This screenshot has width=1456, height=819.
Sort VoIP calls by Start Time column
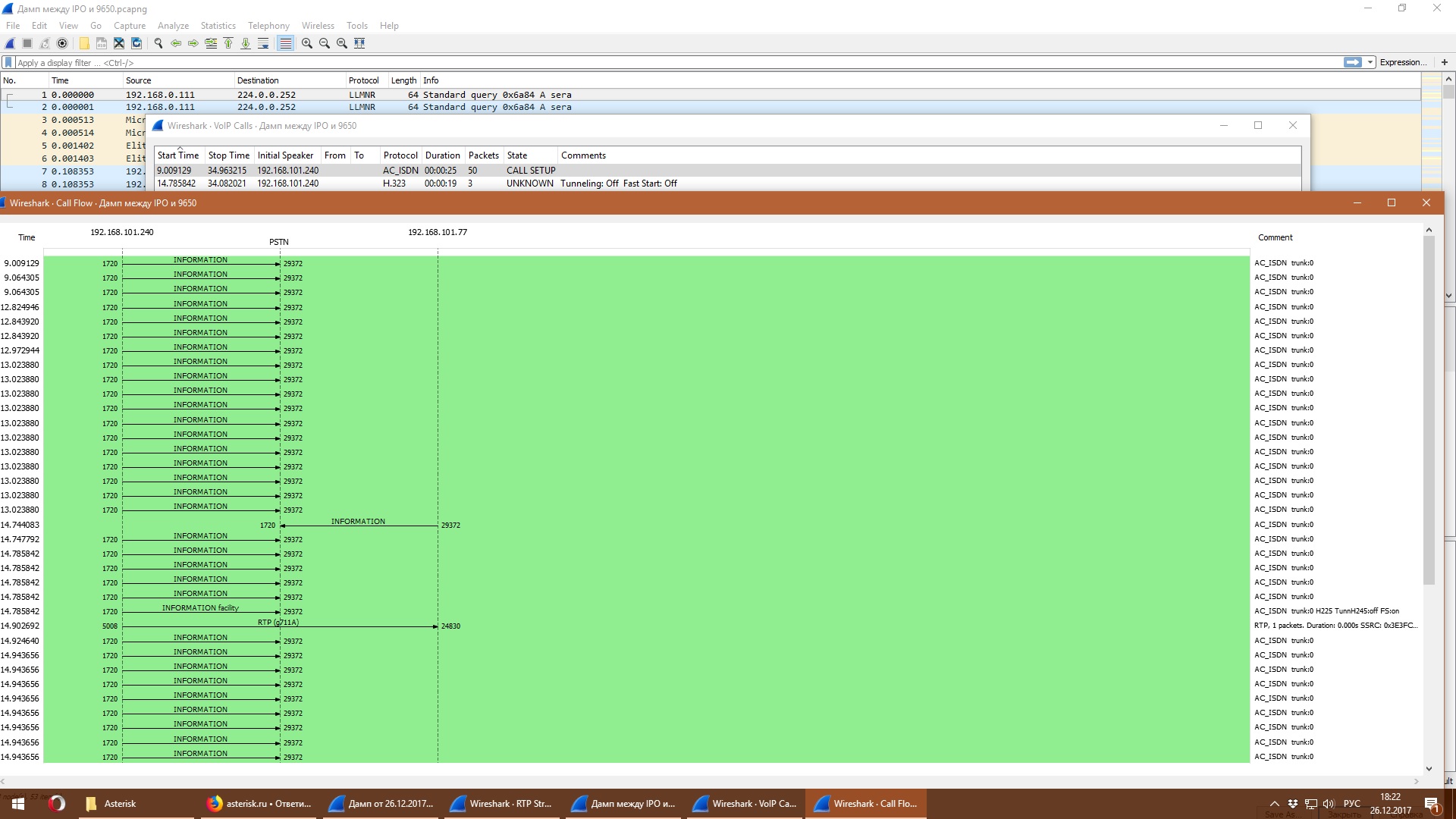(178, 155)
